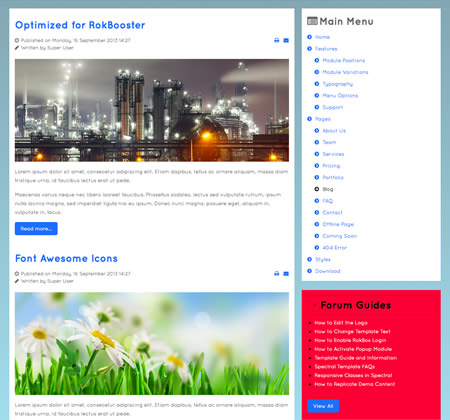Click the arrow icon beside Blog menu item
The width and height of the screenshot is (450, 420).
point(317,189)
